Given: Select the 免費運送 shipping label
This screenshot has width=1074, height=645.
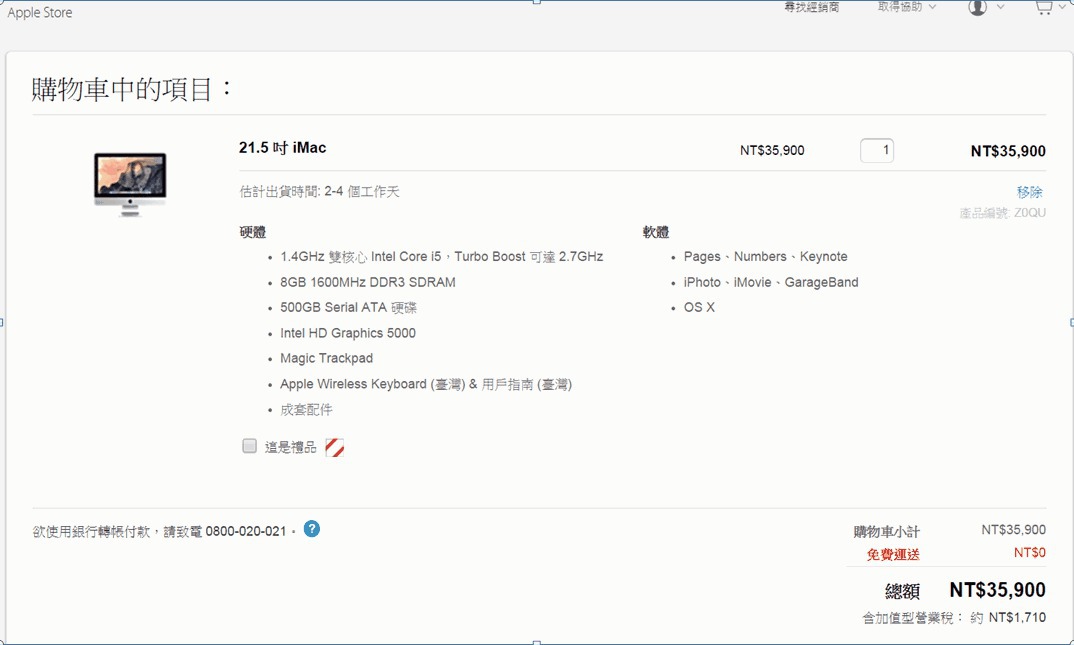Looking at the screenshot, I should pos(892,554).
